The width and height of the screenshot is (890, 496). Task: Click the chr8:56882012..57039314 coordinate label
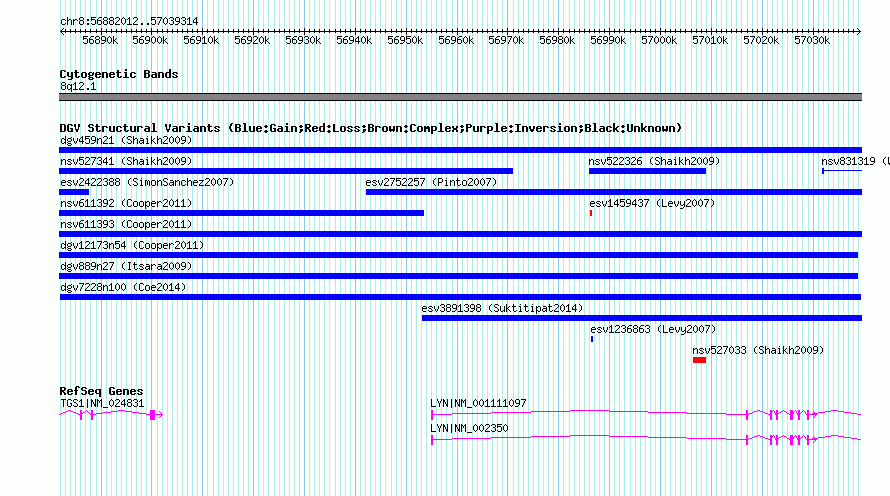pyautogui.click(x=129, y=21)
